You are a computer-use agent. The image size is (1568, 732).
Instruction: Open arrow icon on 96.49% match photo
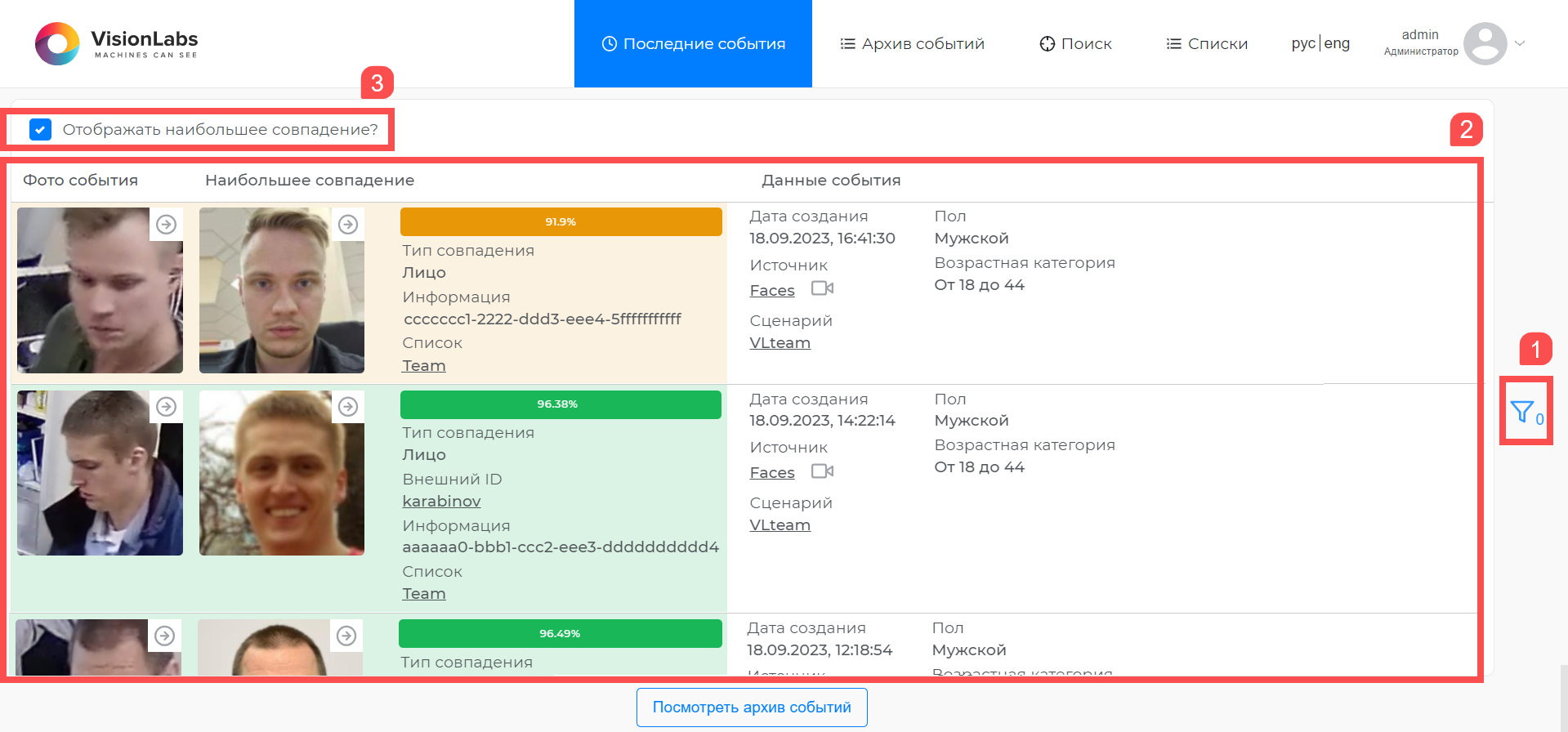tap(346, 636)
